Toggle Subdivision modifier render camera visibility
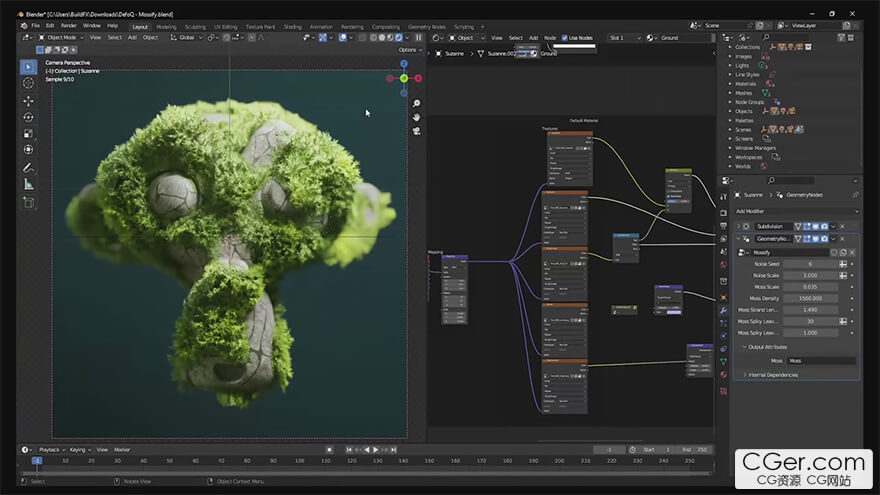This screenshot has width=880, height=495. [824, 226]
